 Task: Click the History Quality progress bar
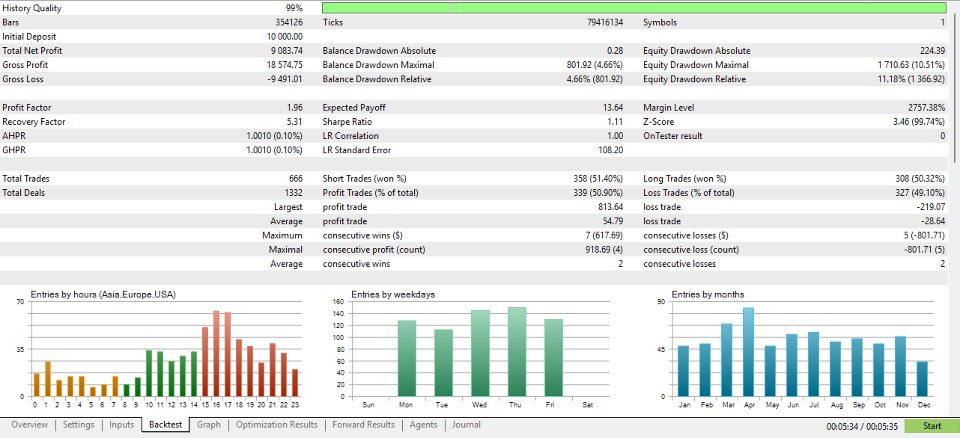634,9
